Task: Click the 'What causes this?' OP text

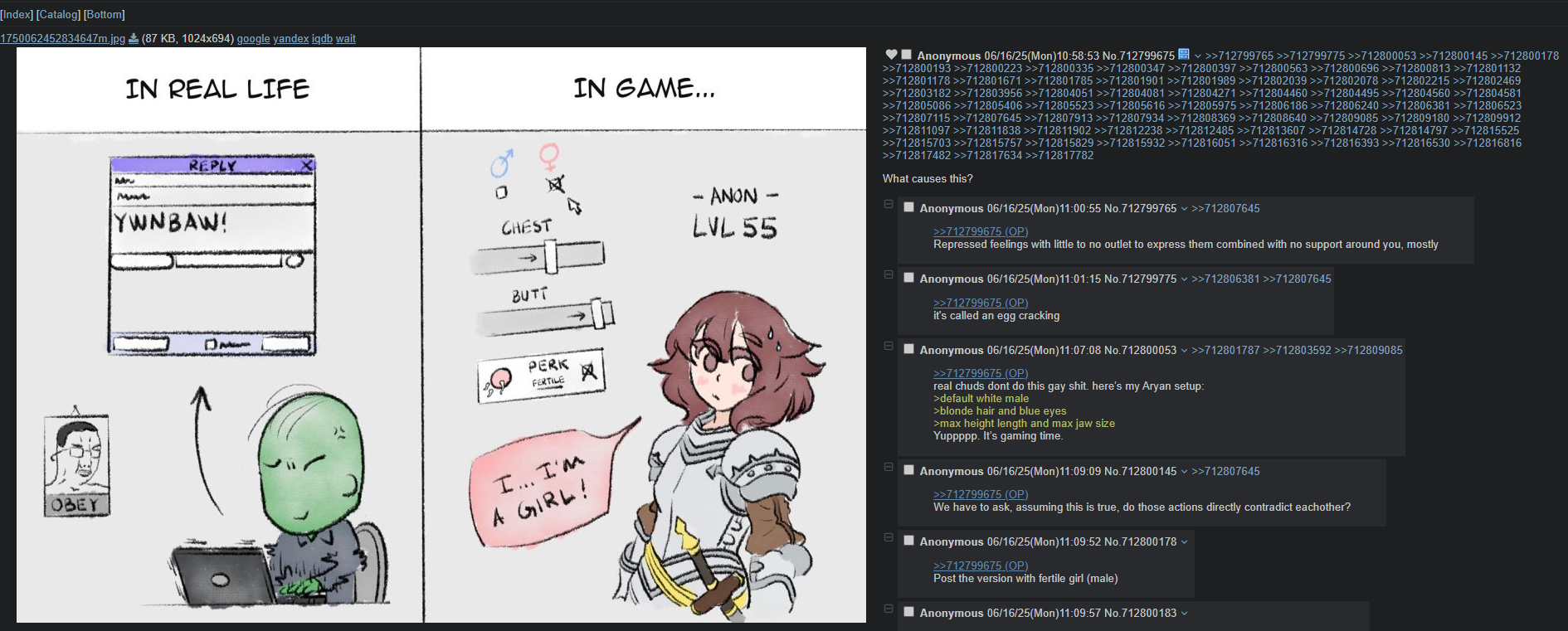Action: (928, 179)
